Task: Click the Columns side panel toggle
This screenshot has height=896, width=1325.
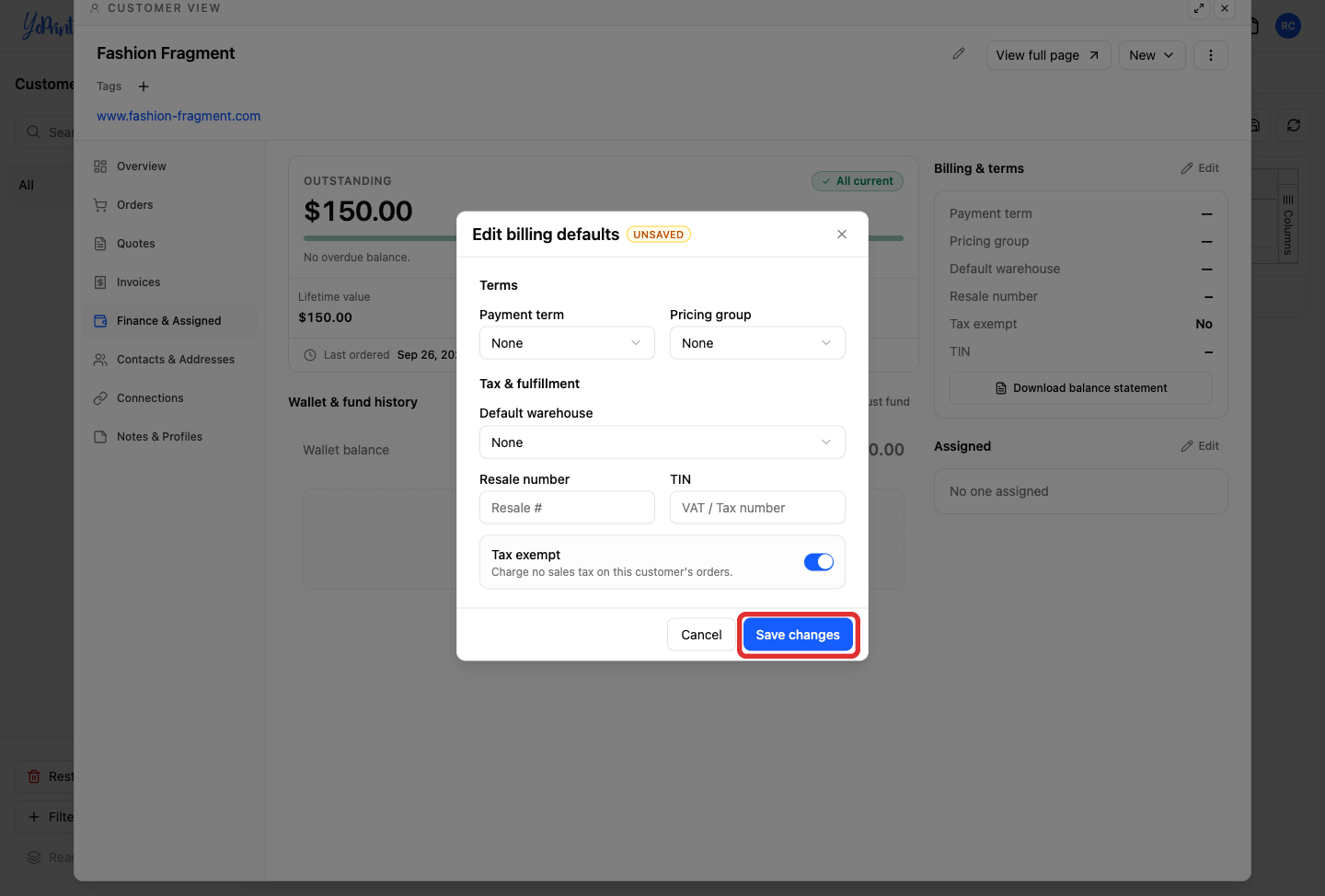Action: pos(1288,225)
